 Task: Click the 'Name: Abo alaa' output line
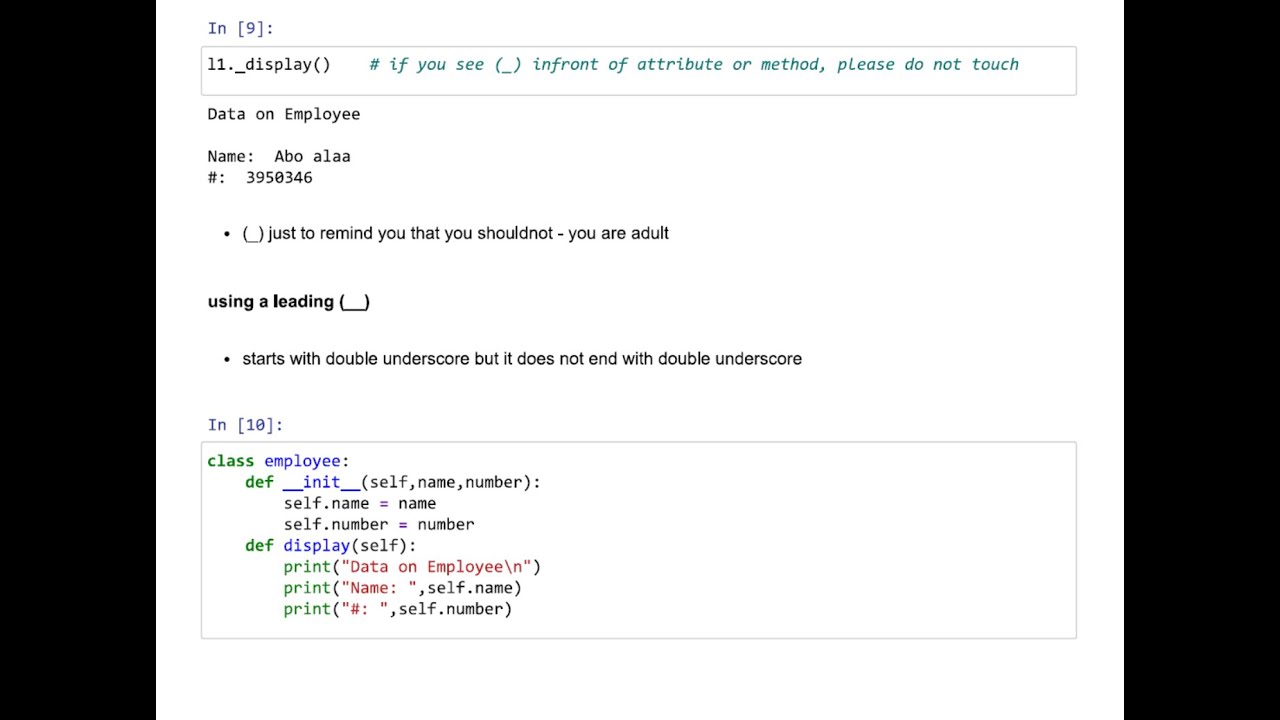pos(279,156)
